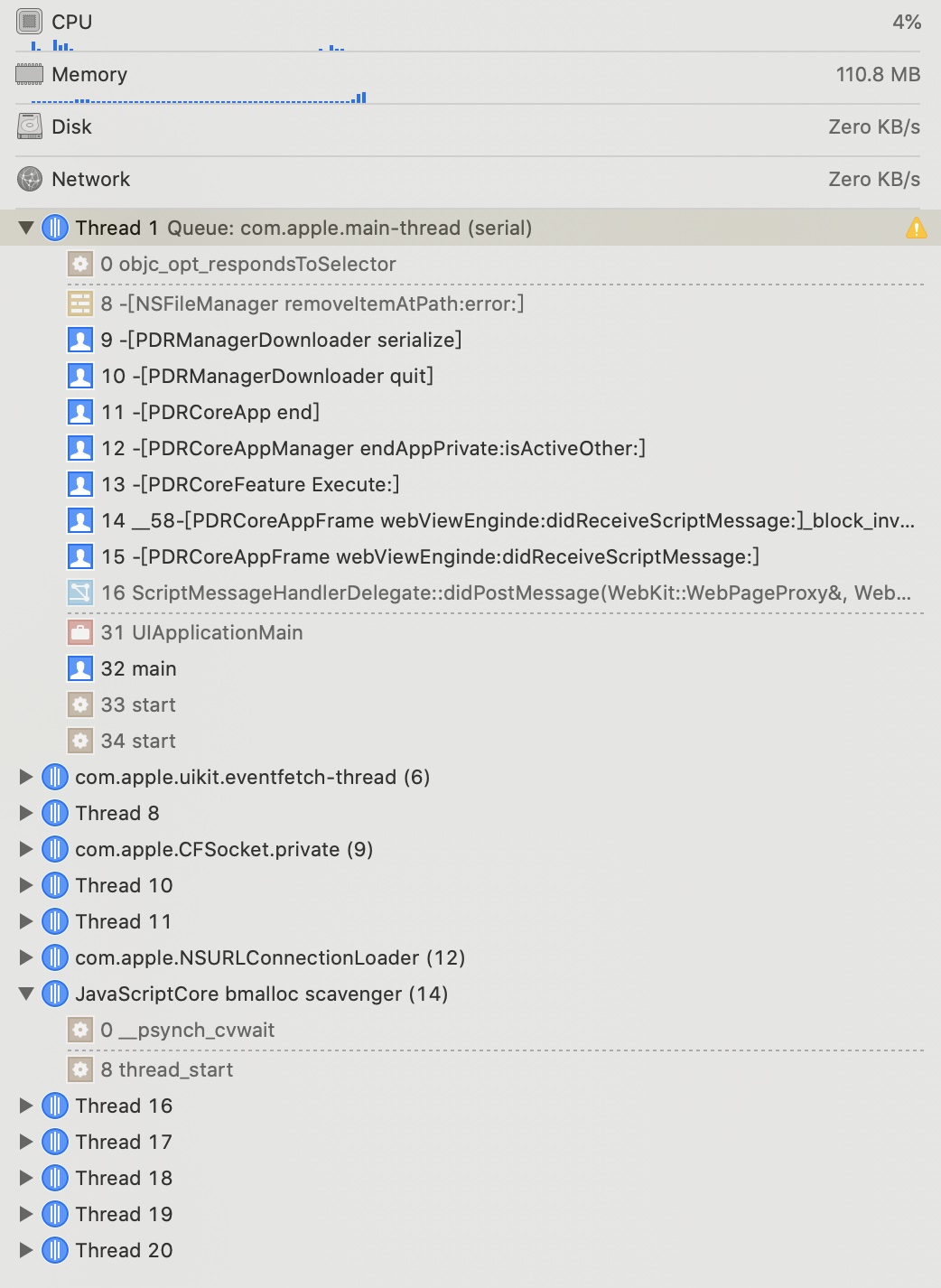Click Thread 1 thread icon
The height and width of the screenshot is (1288, 941).
(x=55, y=228)
